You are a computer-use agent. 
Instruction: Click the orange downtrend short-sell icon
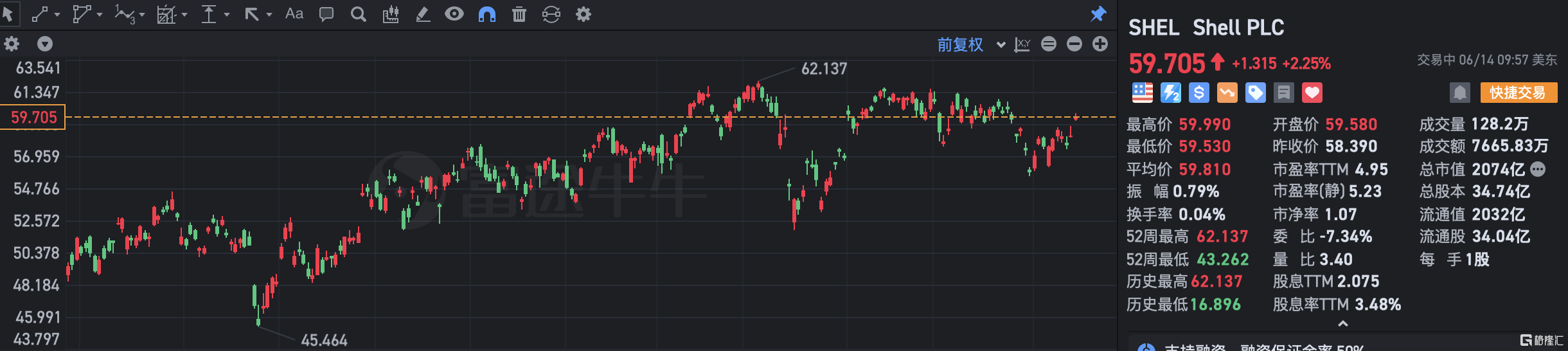1227,93
